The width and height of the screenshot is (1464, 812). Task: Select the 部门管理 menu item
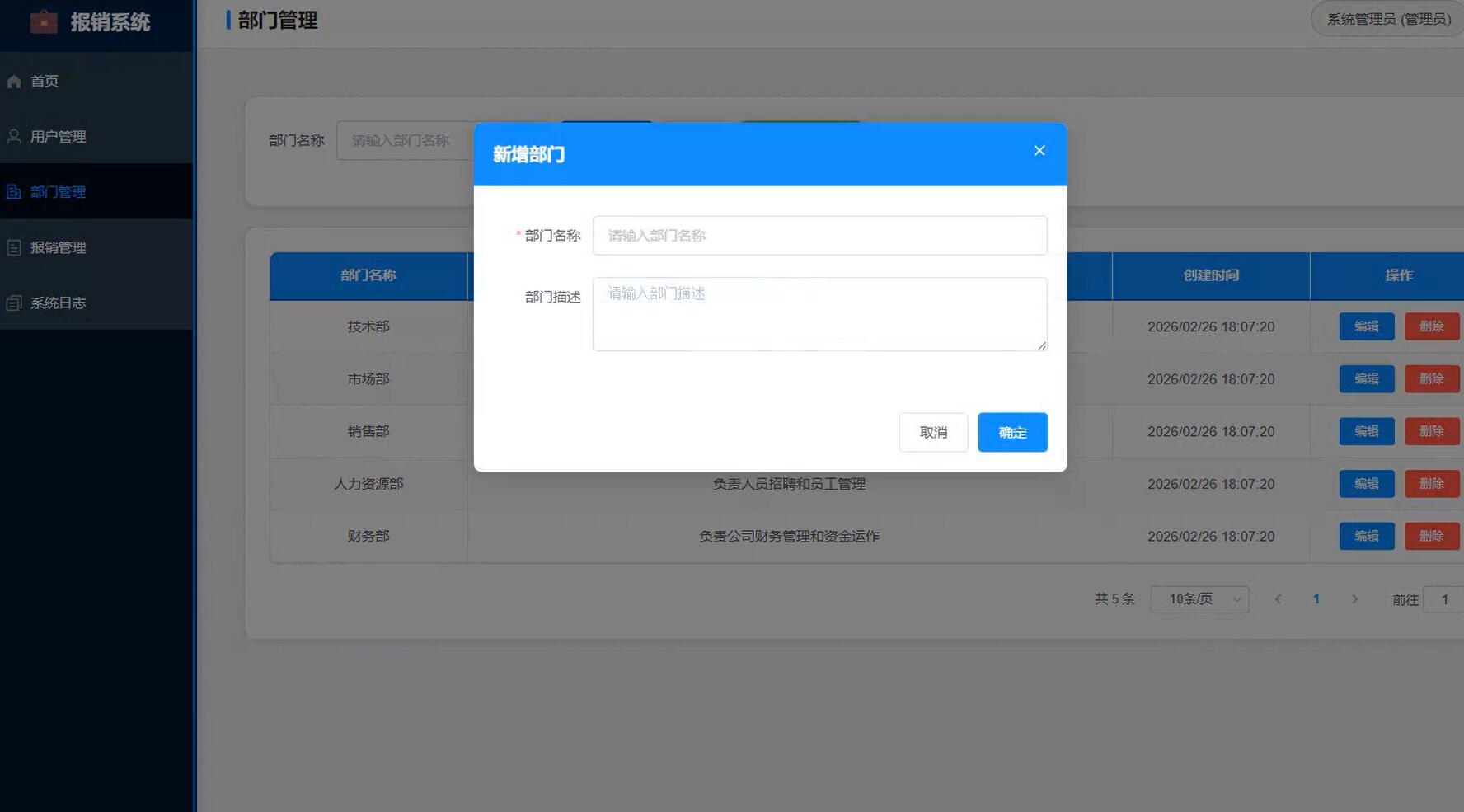point(96,191)
